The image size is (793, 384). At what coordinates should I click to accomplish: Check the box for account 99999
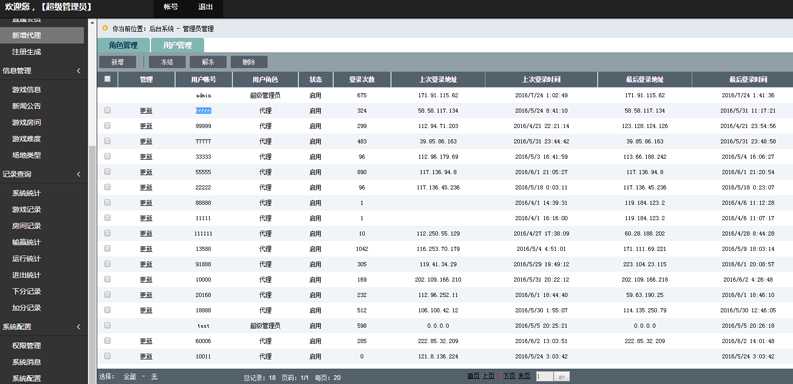click(107, 125)
